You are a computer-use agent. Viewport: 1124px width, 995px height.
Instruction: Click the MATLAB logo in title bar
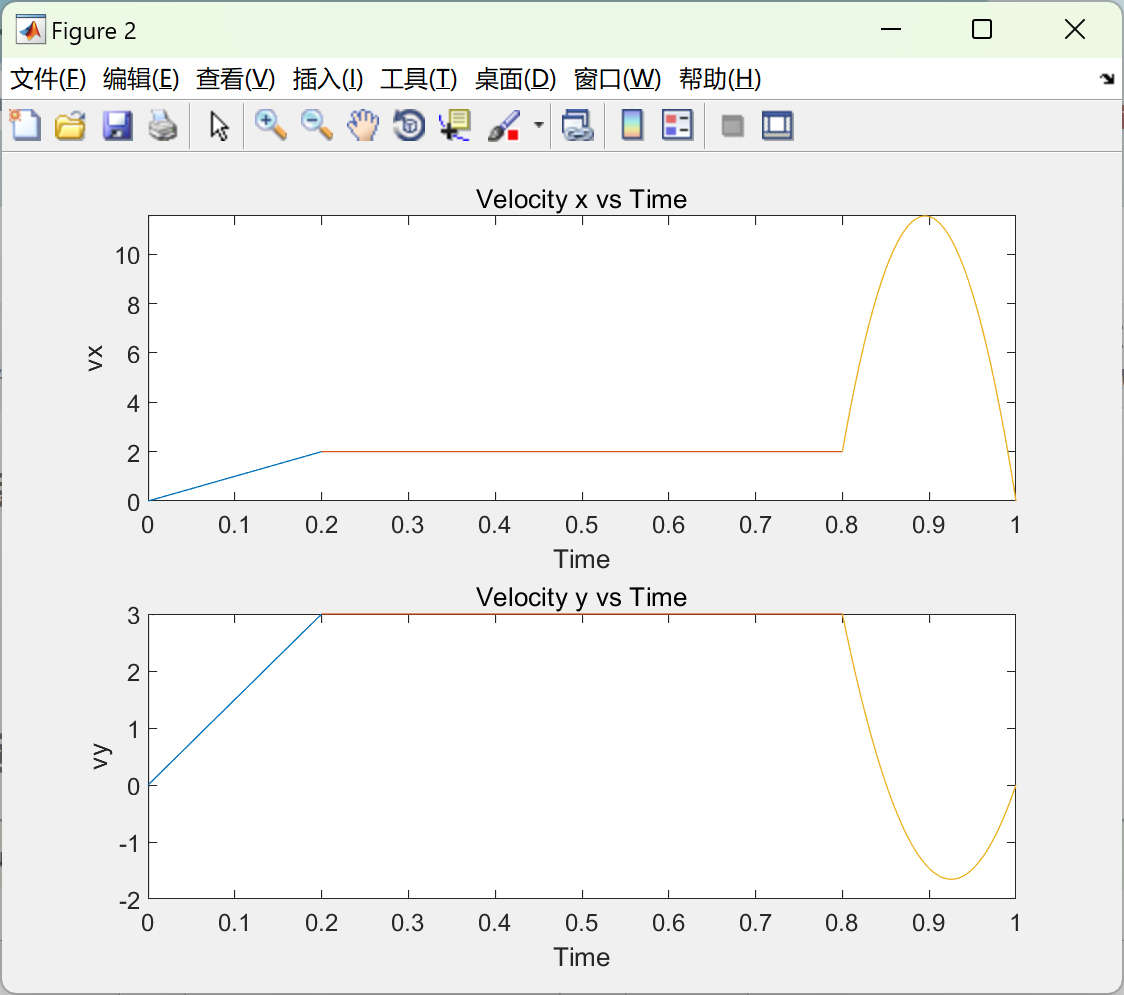pyautogui.click(x=31, y=29)
